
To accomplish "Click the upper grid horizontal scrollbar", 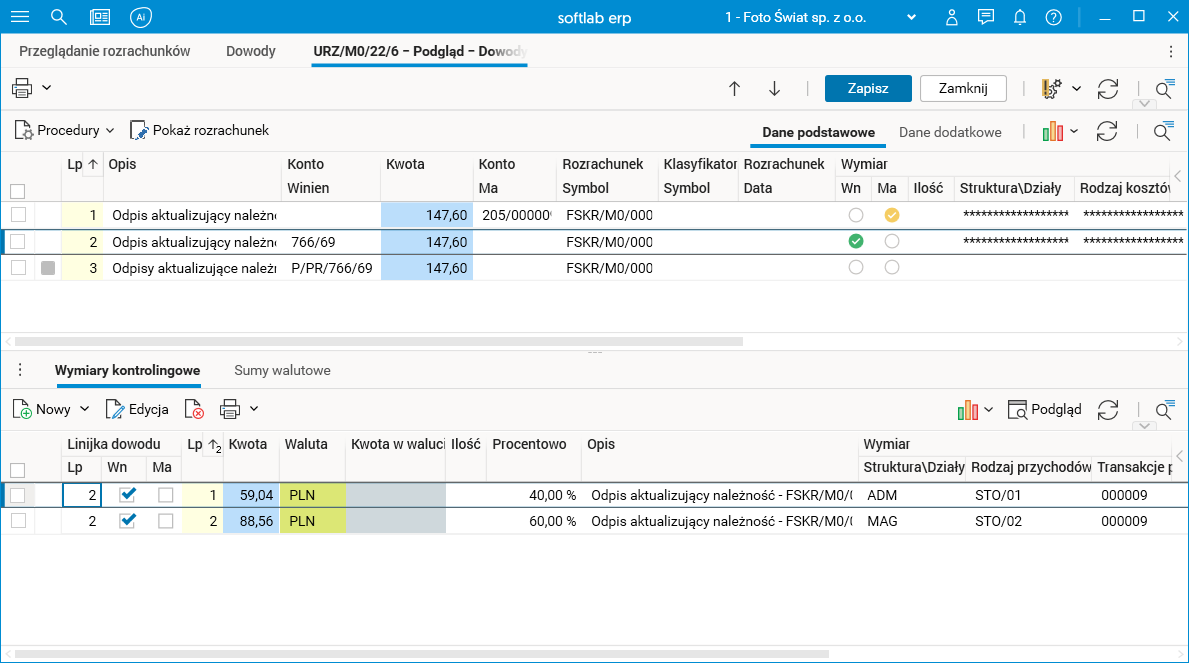I will click(x=378, y=341).
